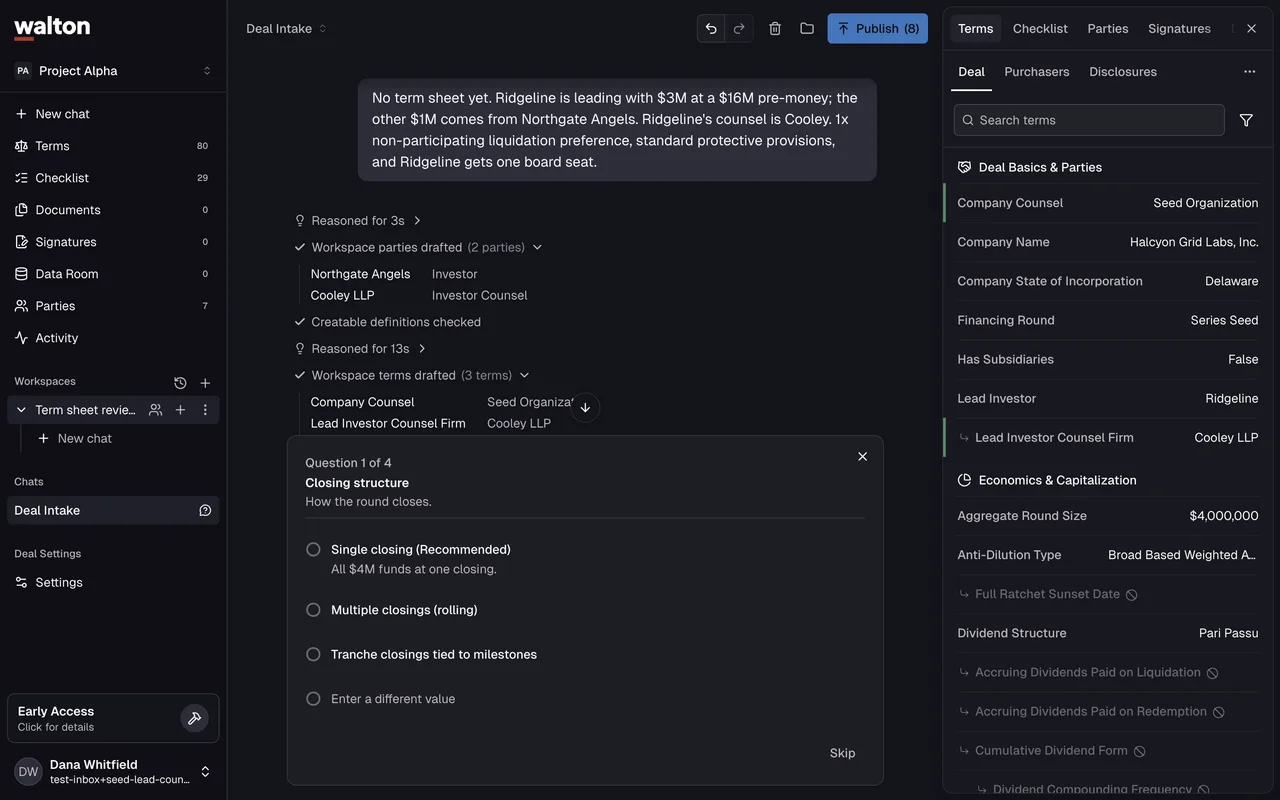This screenshot has width=1280, height=800.
Task: Open workspace history clock icon
Action: pos(180,382)
